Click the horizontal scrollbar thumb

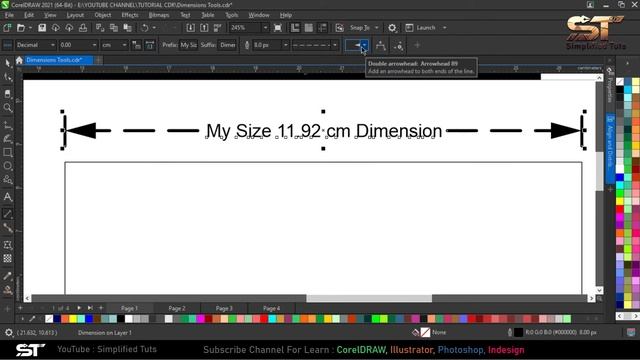point(369,298)
